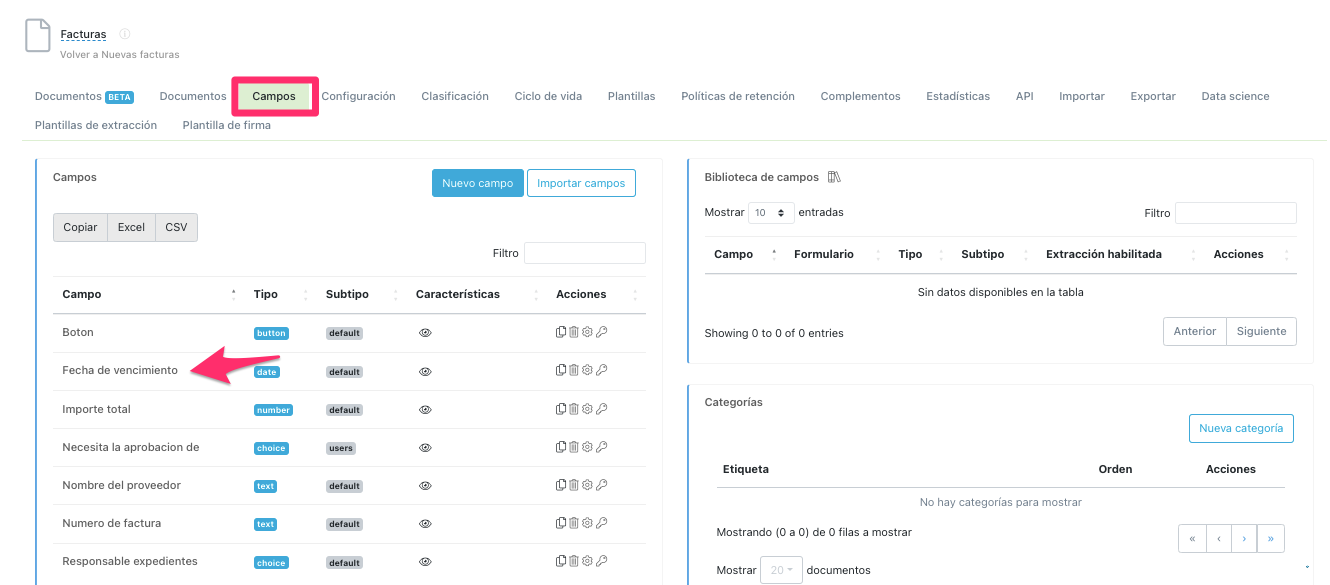Click the Filtro input in Campos panel

tap(585, 253)
